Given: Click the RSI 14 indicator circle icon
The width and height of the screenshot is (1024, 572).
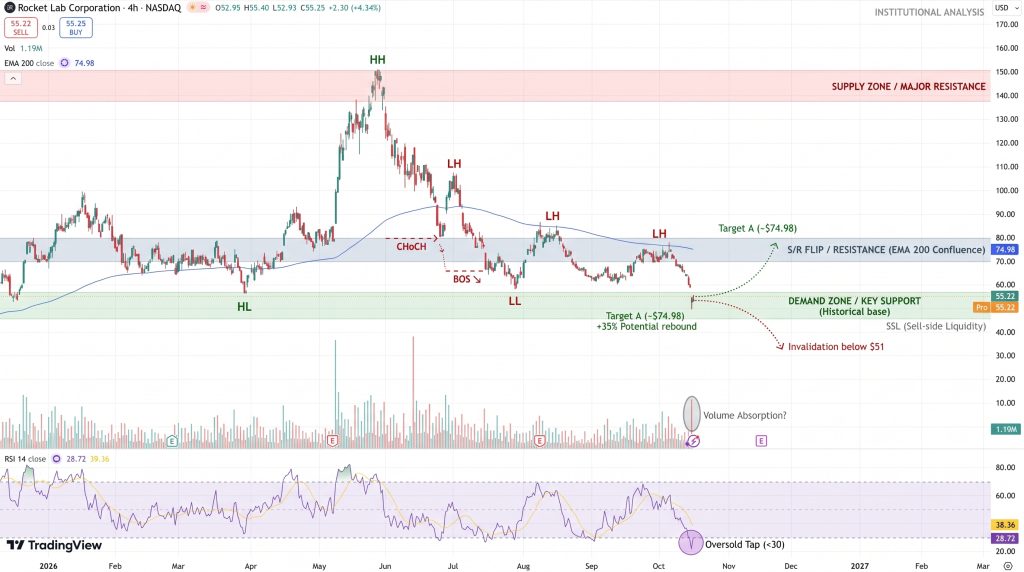Looking at the screenshot, I should (57, 459).
